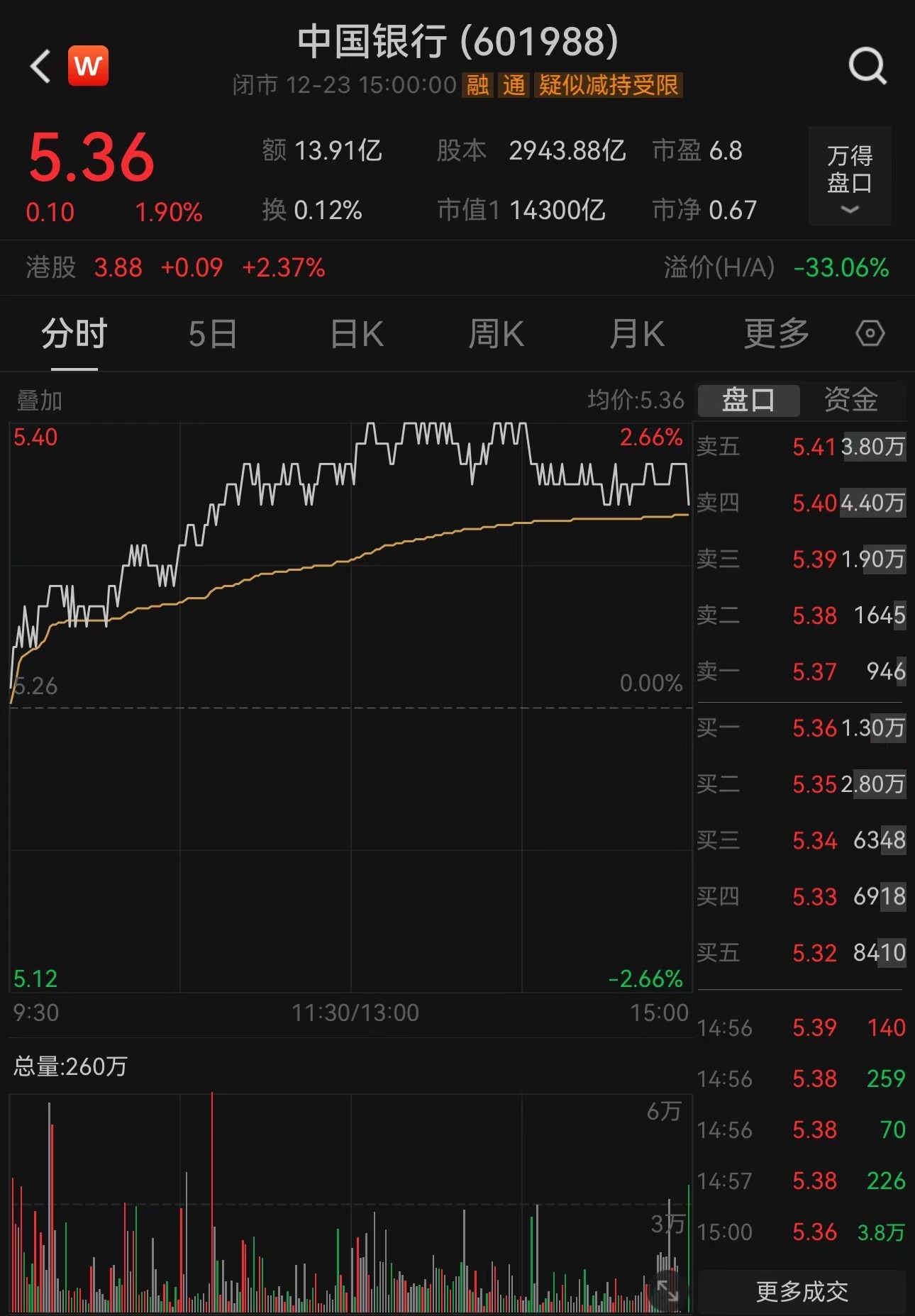Image resolution: width=915 pixels, height=1316 pixels.
Task: Tap the 融 margin trading badge
Action: tap(477, 85)
